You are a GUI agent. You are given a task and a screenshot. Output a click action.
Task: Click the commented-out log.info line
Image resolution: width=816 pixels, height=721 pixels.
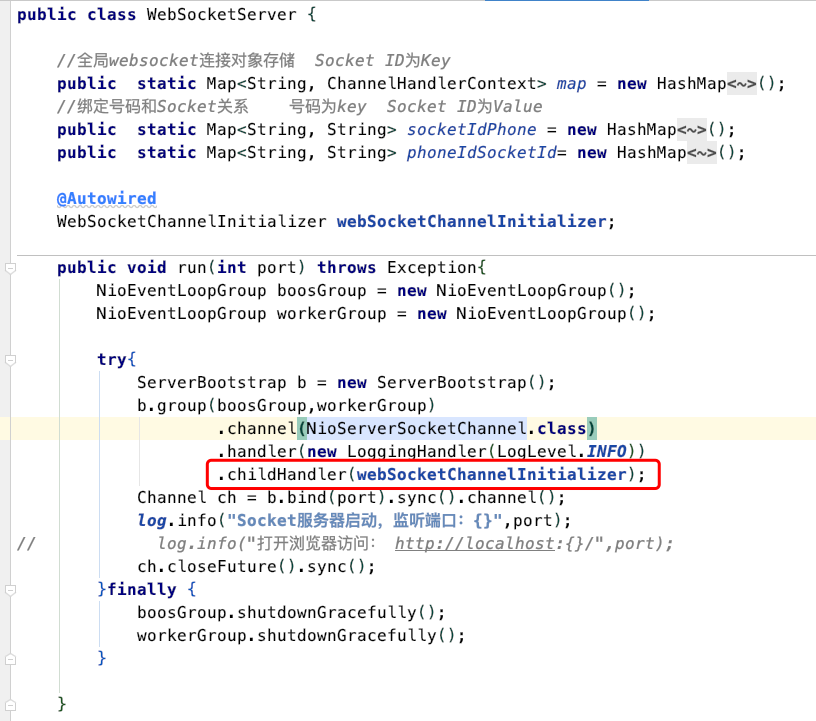300,543
